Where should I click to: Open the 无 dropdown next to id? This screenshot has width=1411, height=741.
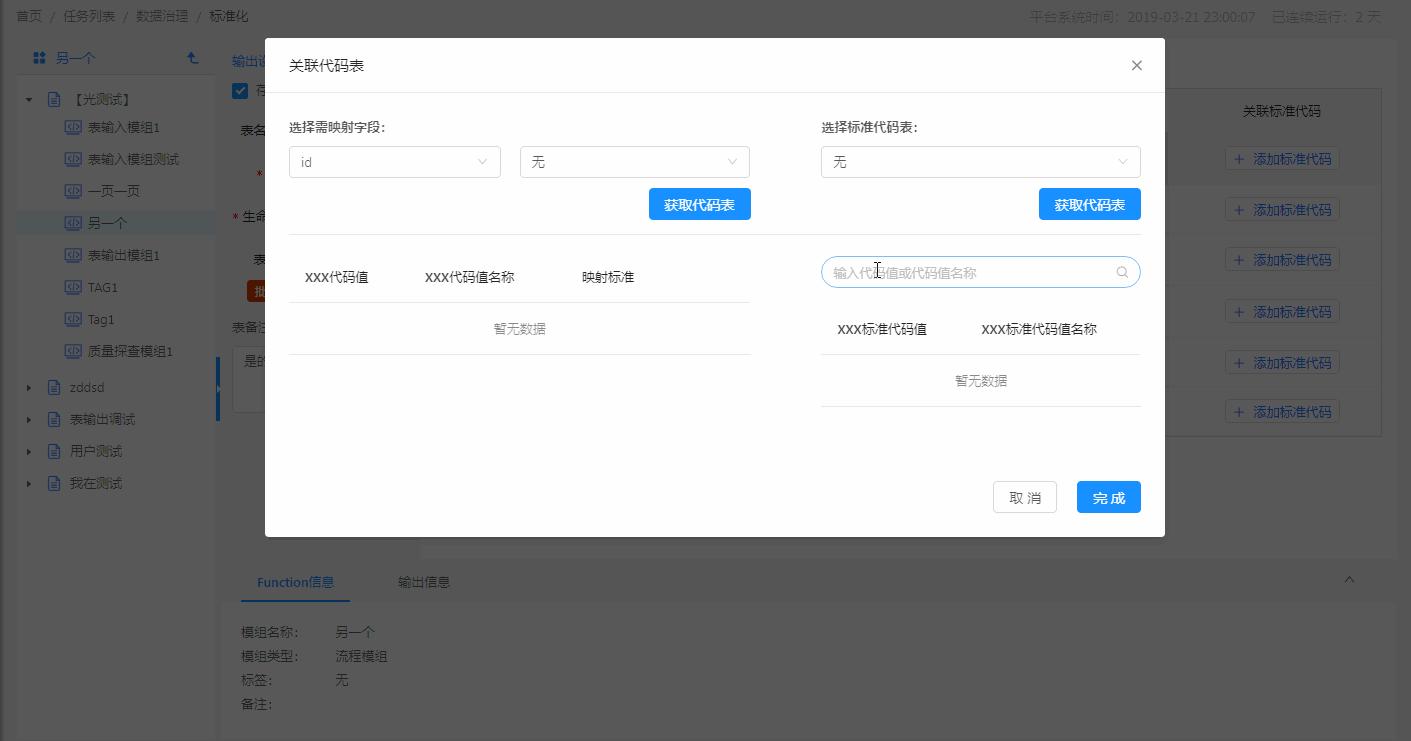[x=635, y=162]
